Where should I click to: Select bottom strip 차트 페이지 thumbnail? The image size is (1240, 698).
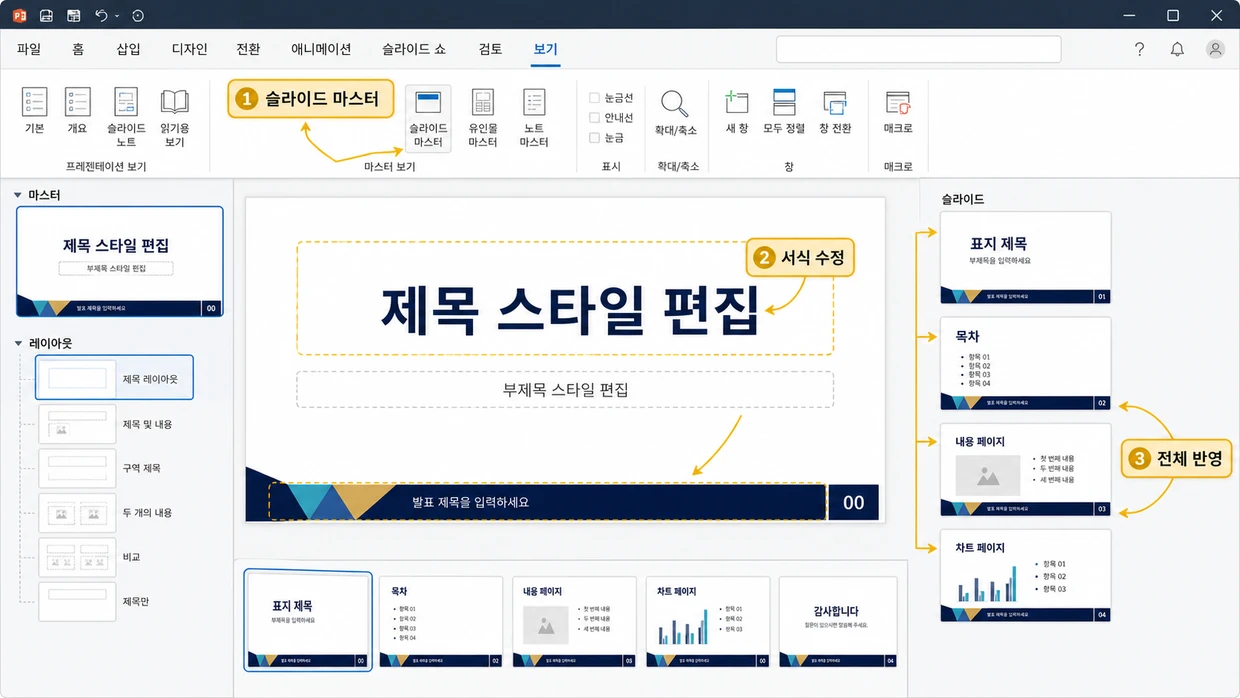coord(707,622)
